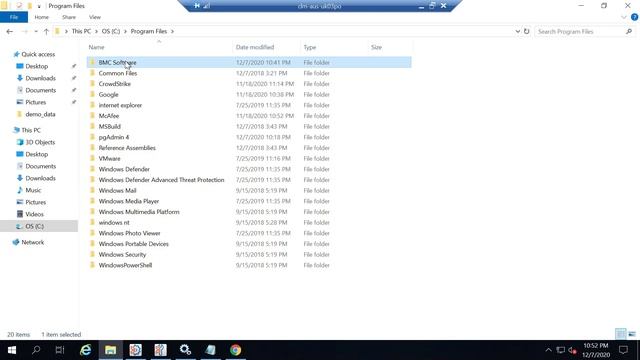This screenshot has height=360, width=640.
Task: Click Program Files breadcrumb segment
Action: (x=149, y=31)
